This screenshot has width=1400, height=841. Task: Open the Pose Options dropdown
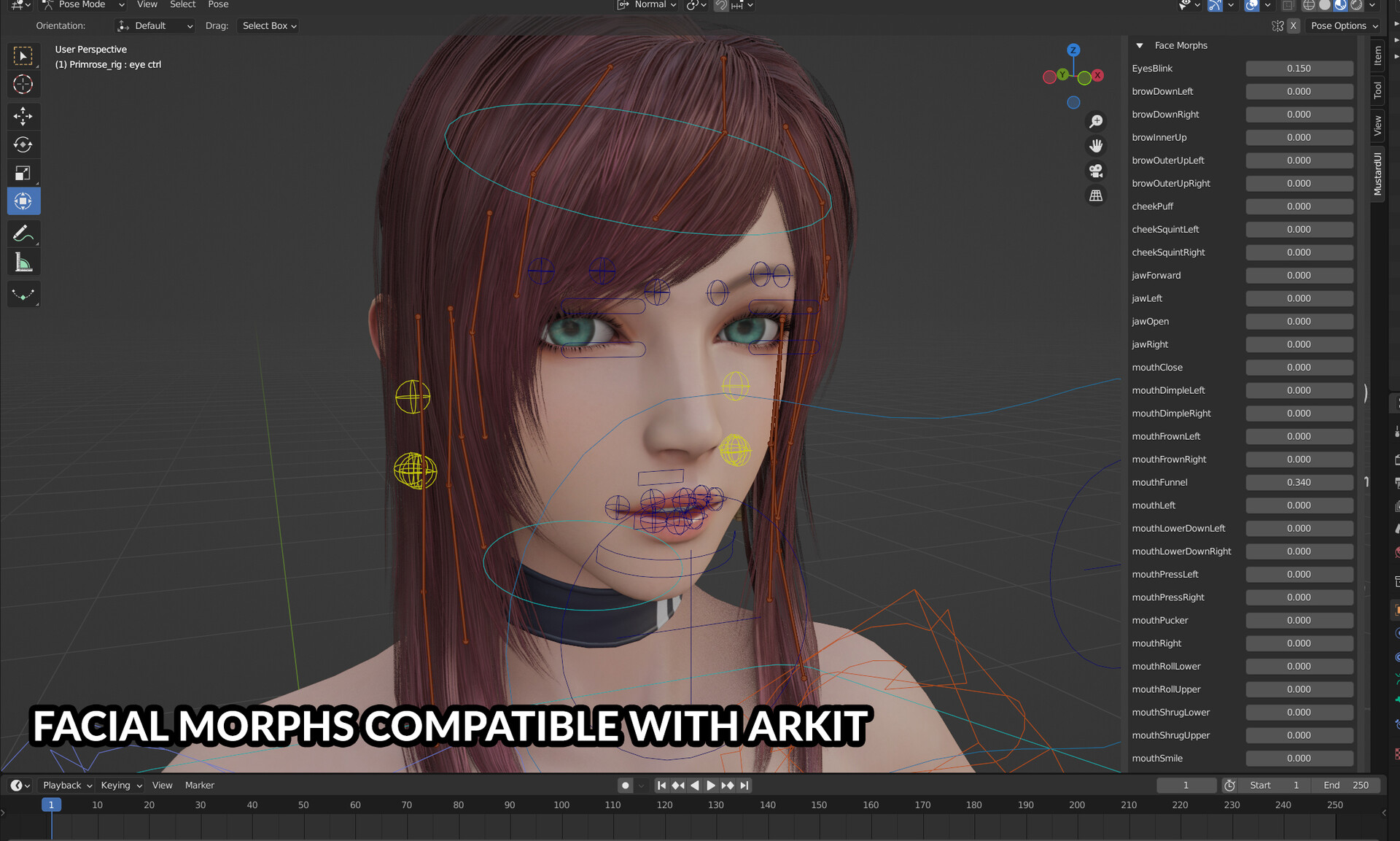[x=1343, y=26]
